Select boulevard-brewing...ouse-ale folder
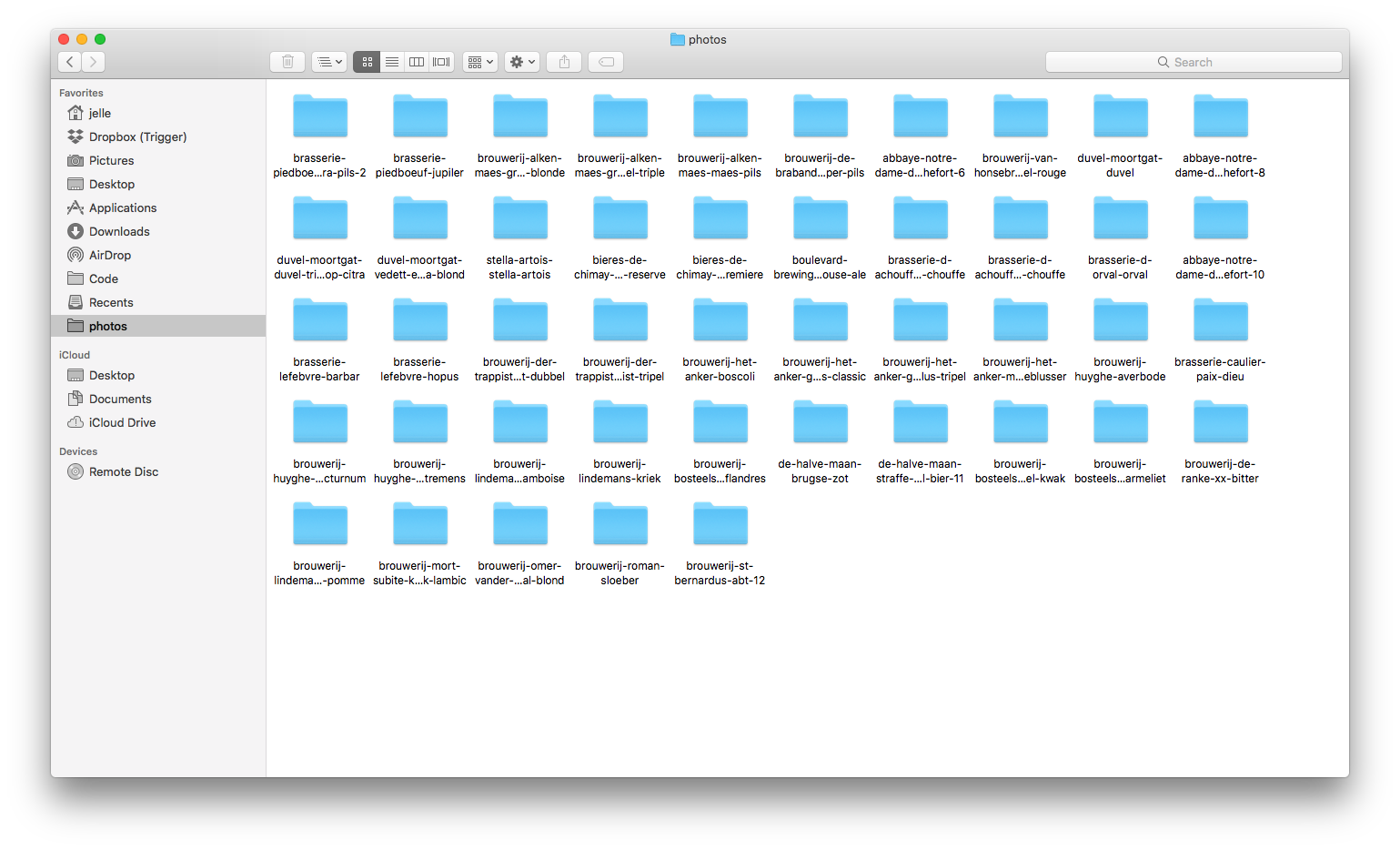Screen dimensions: 1400x850 [820, 219]
